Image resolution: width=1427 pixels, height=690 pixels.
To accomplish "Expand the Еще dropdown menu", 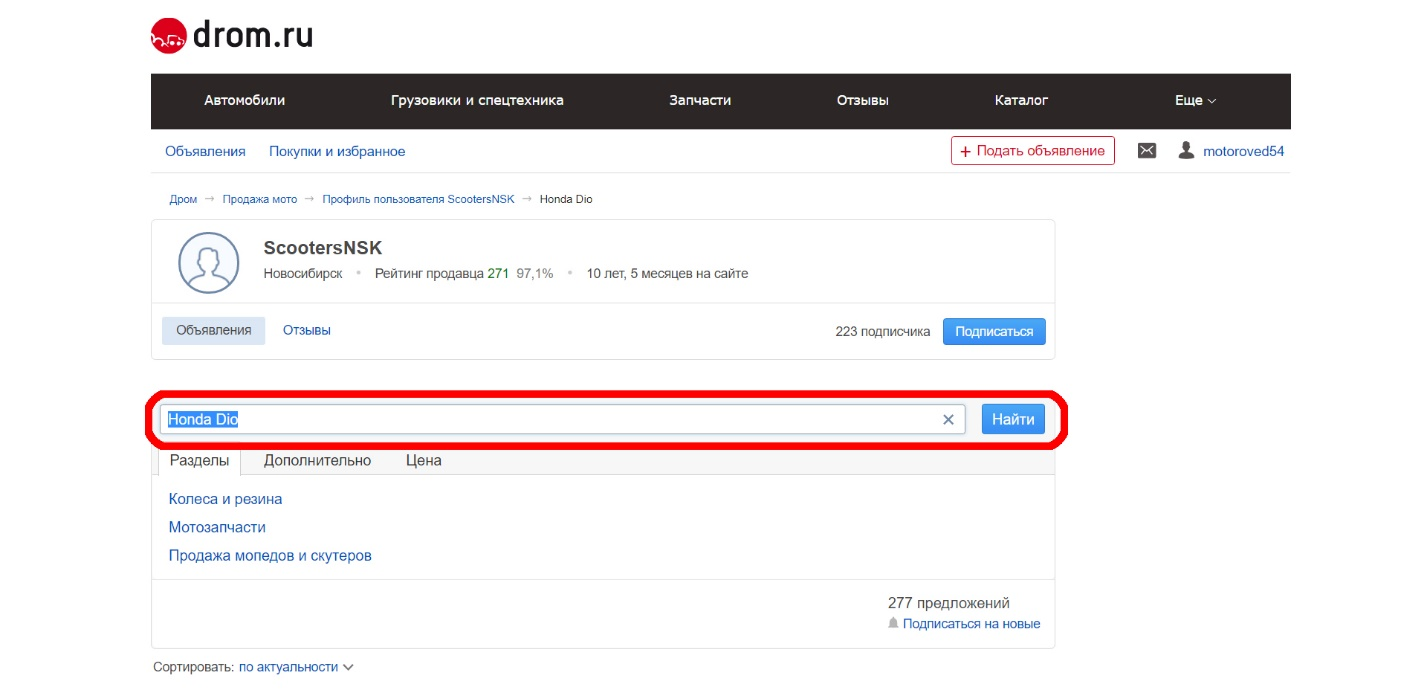I will point(1195,100).
